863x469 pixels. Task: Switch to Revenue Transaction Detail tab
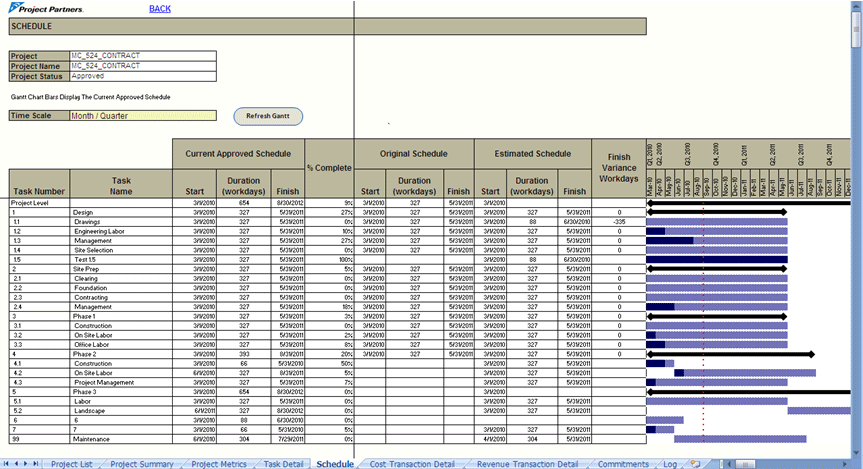click(527, 464)
